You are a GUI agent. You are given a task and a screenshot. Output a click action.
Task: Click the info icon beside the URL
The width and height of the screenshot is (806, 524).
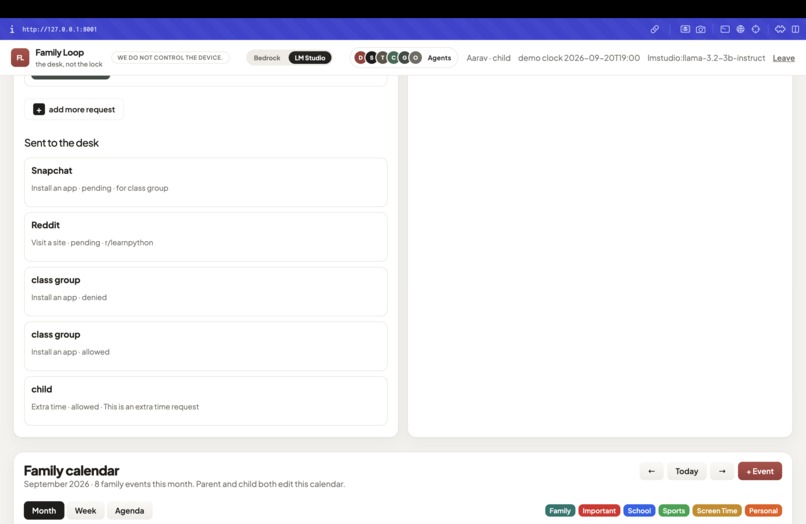(x=12, y=29)
